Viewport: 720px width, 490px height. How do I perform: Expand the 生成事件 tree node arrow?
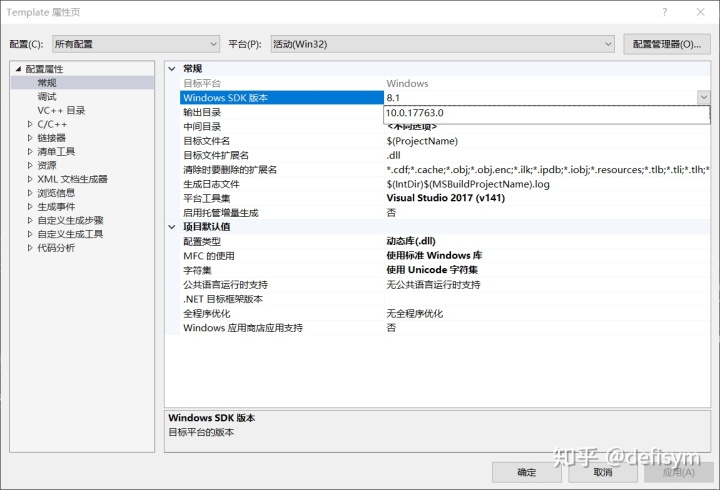(x=30, y=207)
